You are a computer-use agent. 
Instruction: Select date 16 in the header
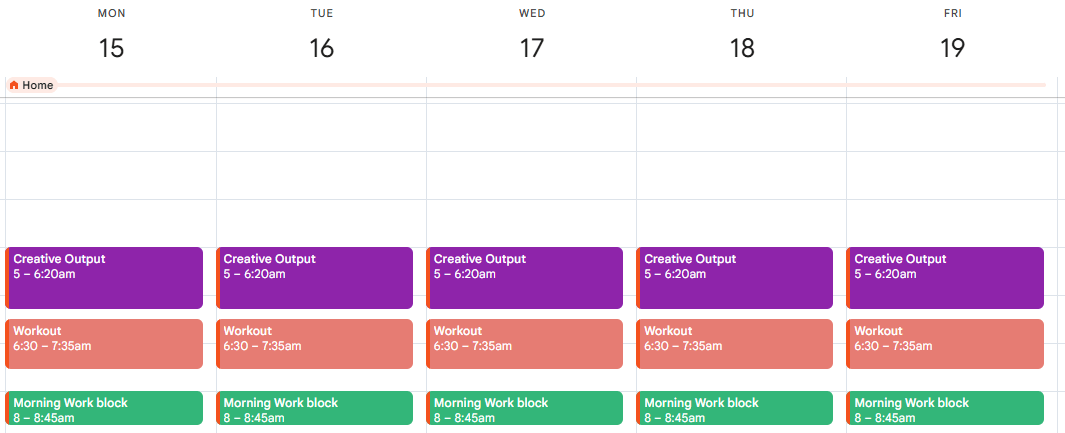[x=321, y=48]
